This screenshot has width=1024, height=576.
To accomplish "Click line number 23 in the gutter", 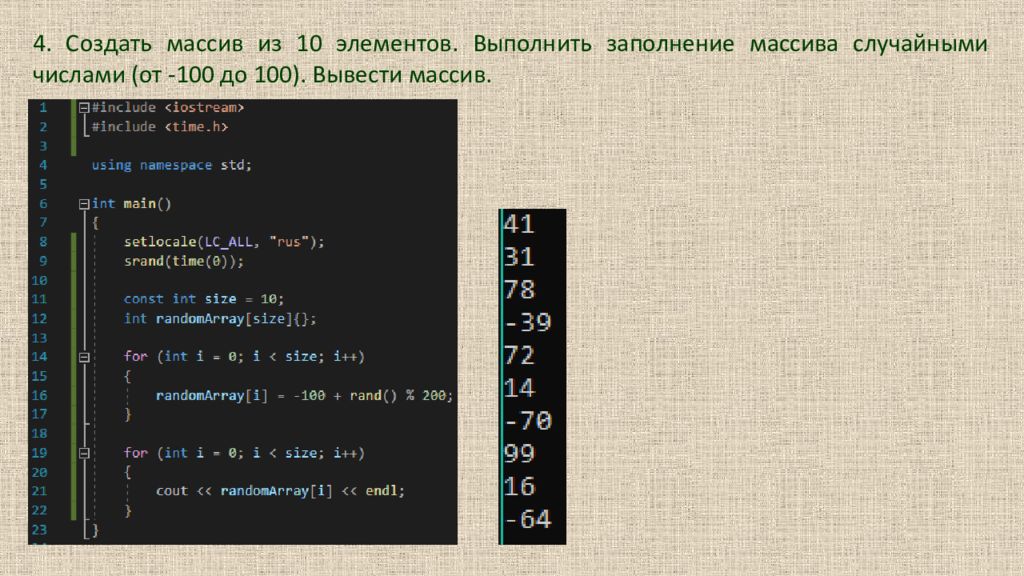I will coord(40,529).
